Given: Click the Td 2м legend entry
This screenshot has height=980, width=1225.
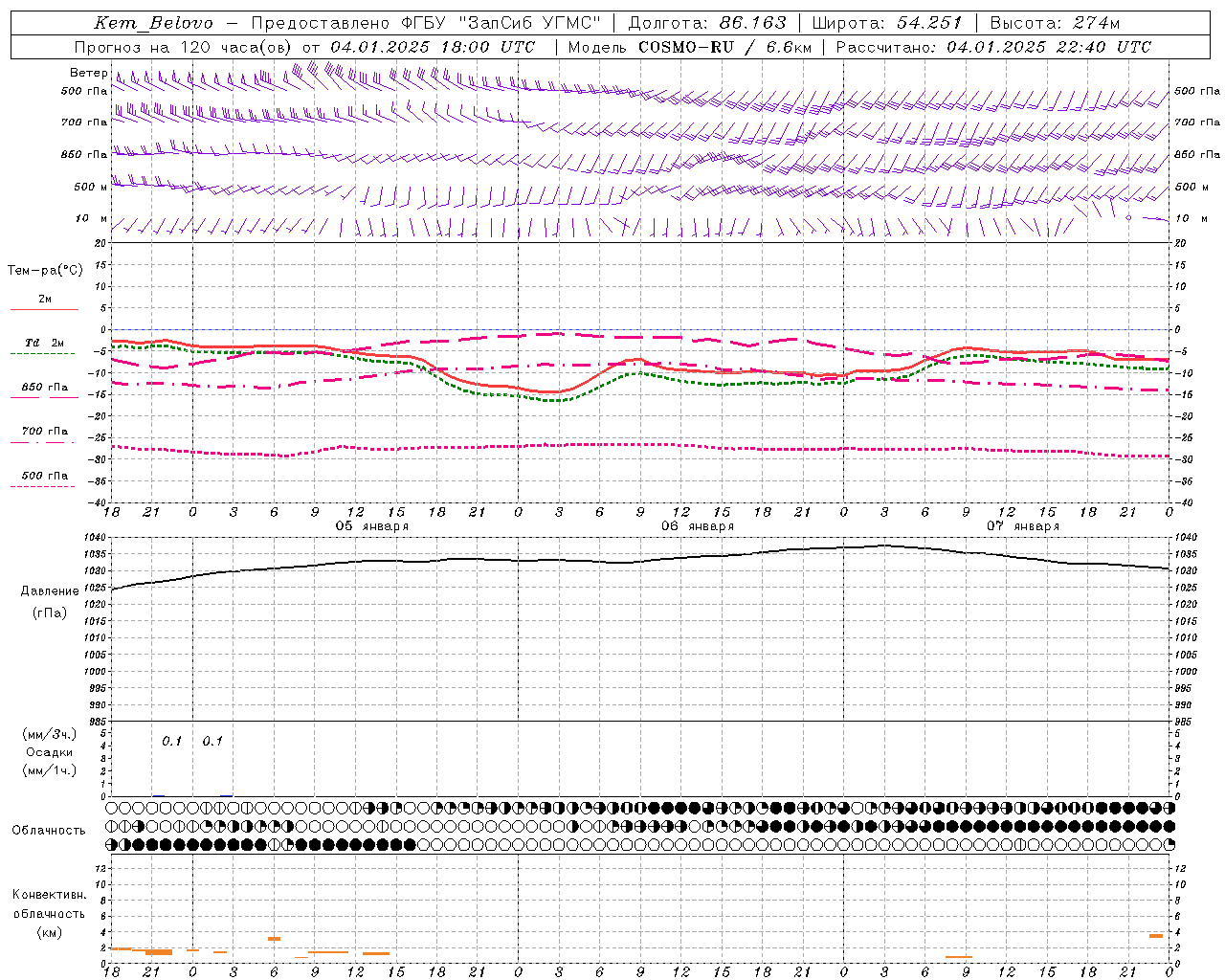Looking at the screenshot, I should 44,343.
